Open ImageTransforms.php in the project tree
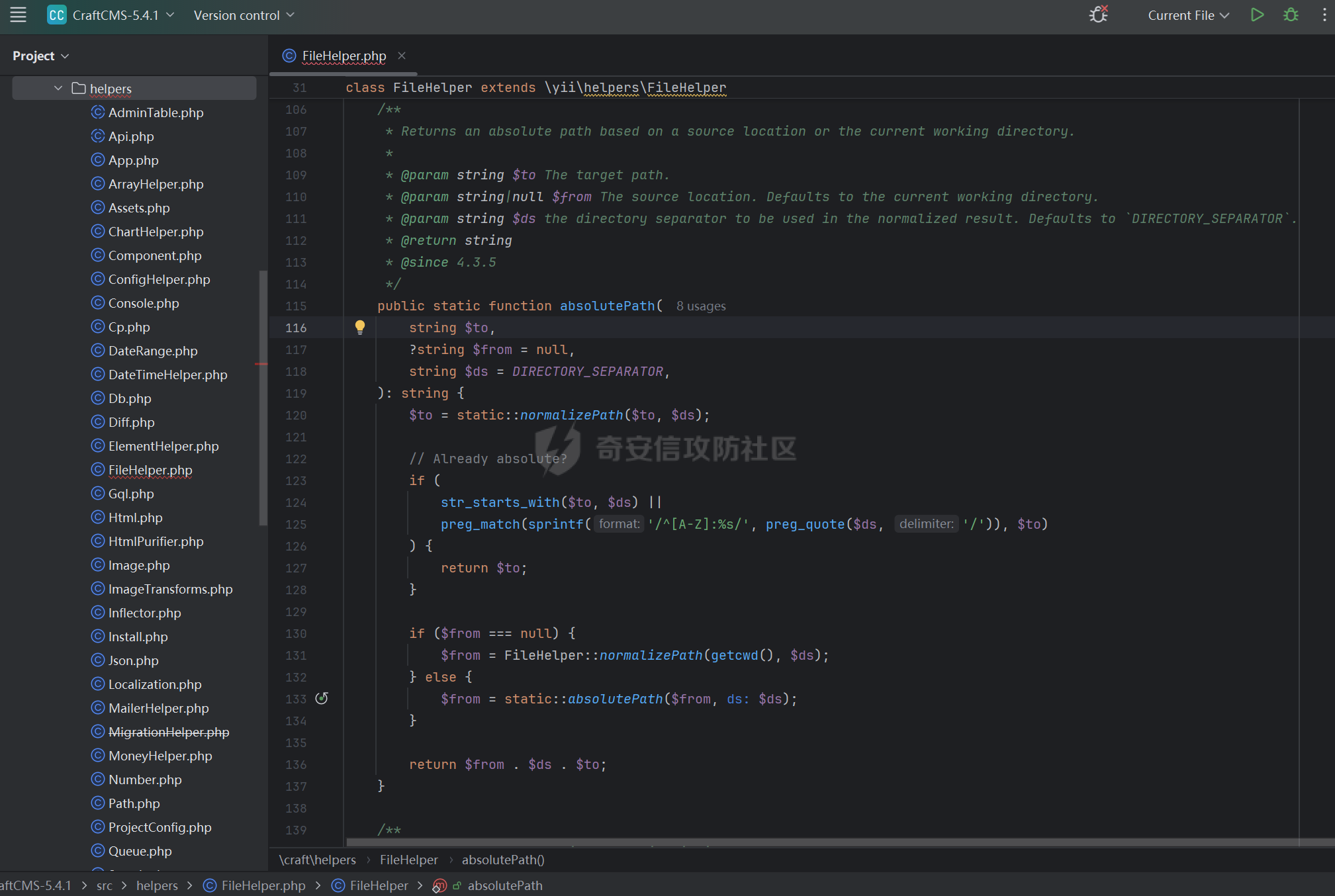1335x896 pixels. pyautogui.click(x=170, y=589)
